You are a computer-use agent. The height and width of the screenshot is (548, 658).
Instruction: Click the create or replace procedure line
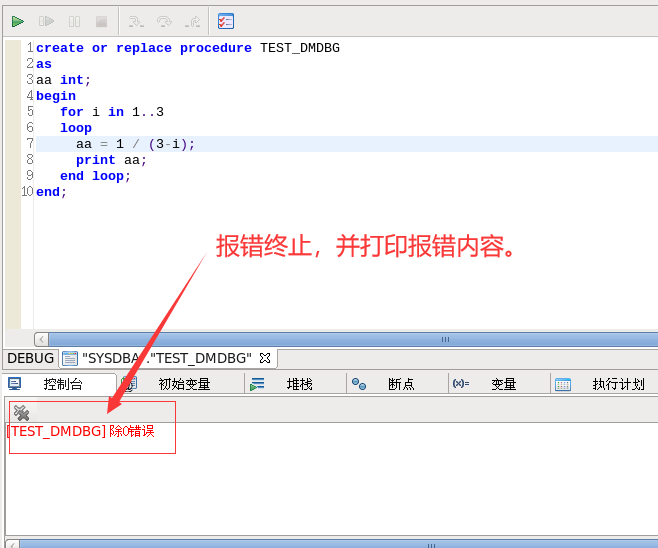coord(188,48)
